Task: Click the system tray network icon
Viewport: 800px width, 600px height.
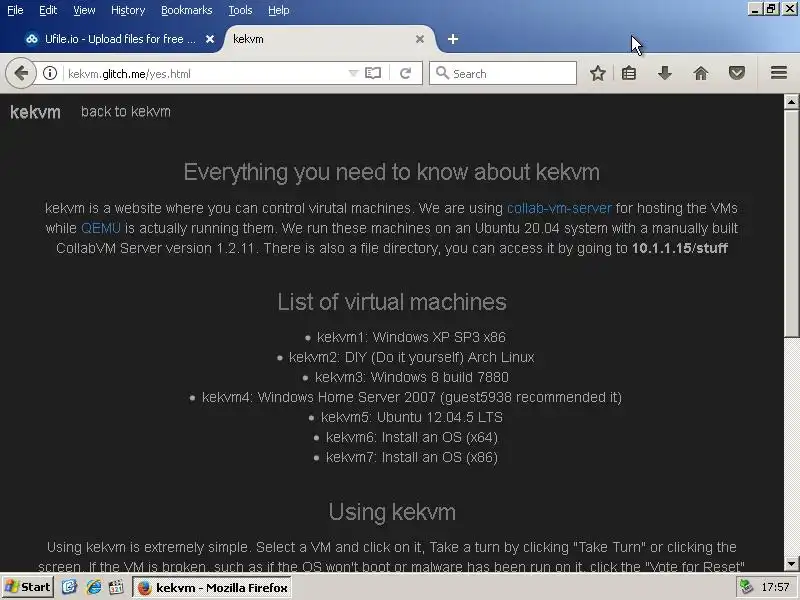Action: click(746, 587)
